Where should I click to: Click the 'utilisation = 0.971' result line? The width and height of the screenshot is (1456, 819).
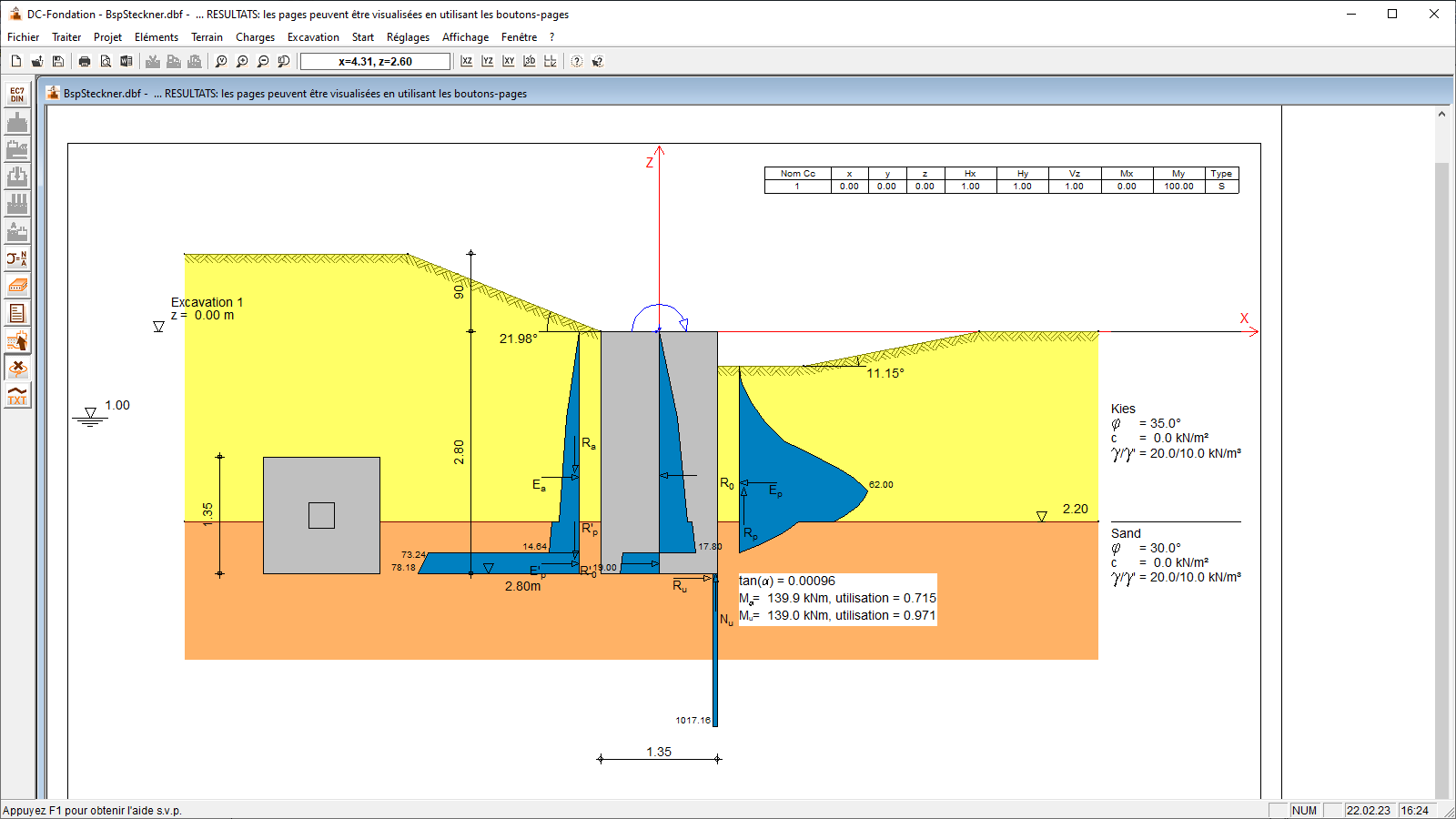point(837,615)
